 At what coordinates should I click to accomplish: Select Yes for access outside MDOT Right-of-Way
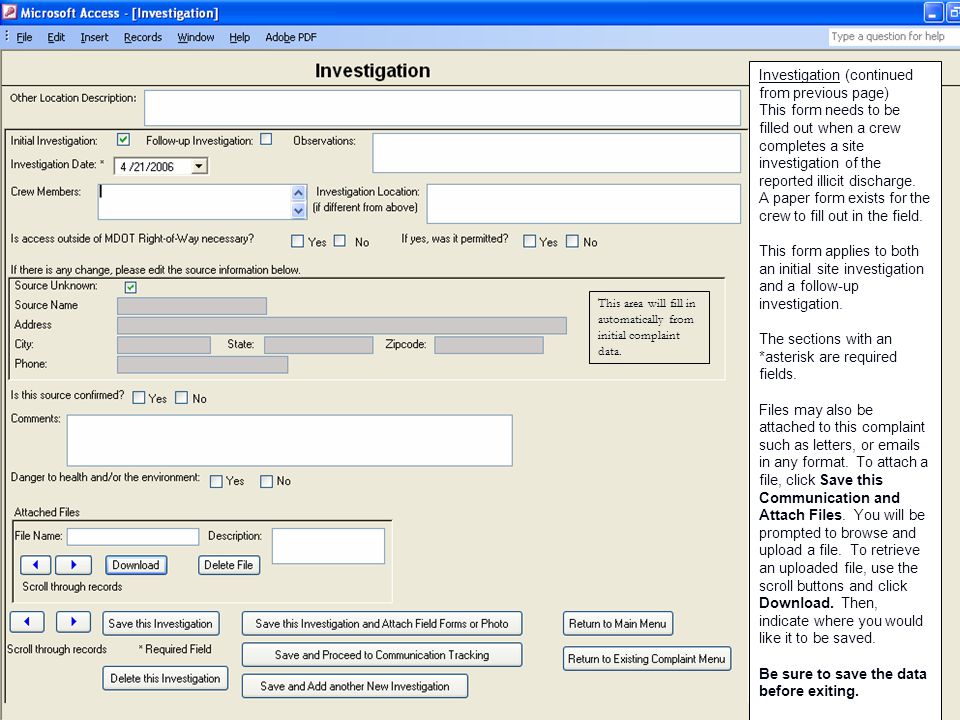[x=298, y=241]
